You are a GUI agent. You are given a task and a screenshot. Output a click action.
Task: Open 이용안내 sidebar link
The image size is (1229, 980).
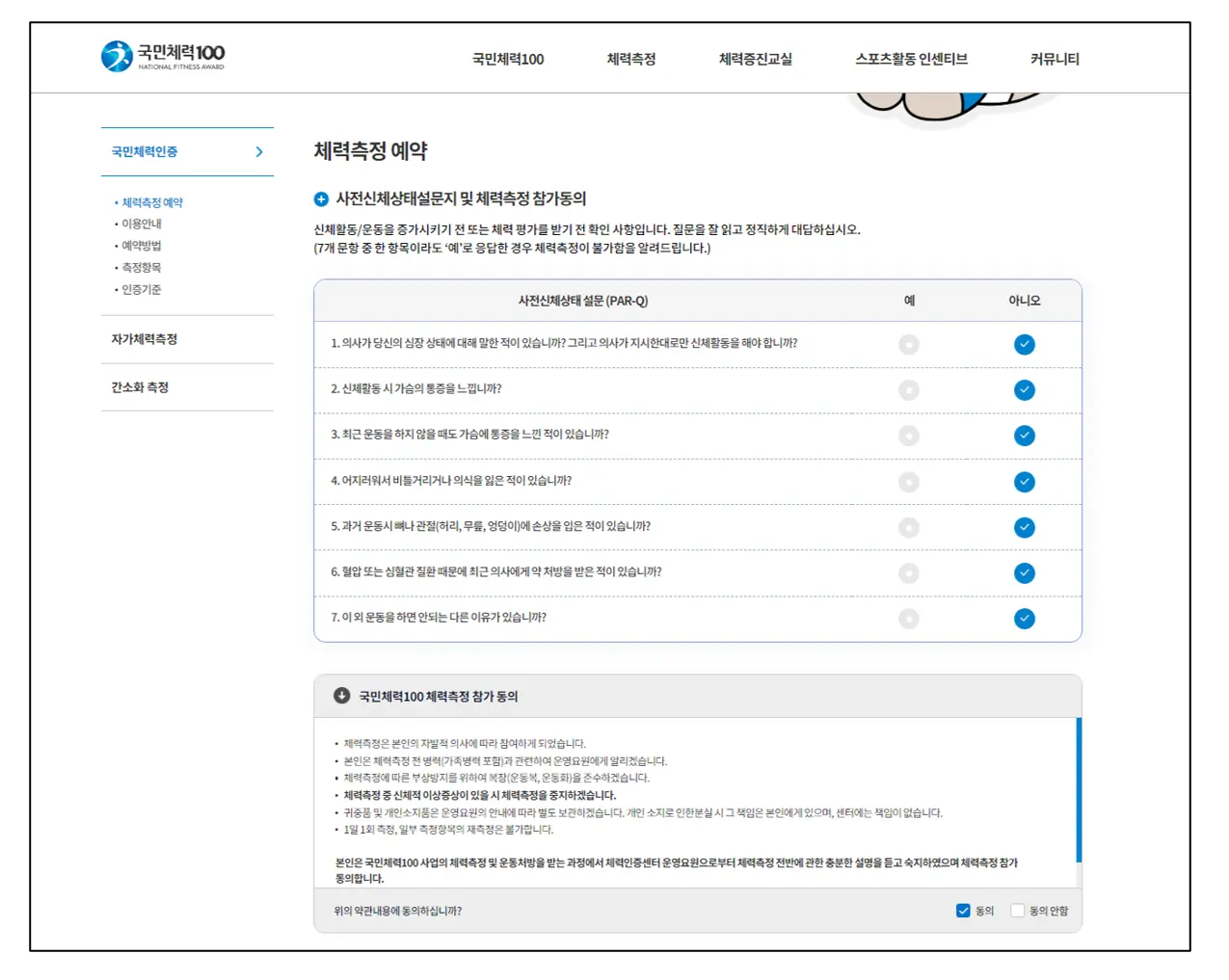point(142,224)
